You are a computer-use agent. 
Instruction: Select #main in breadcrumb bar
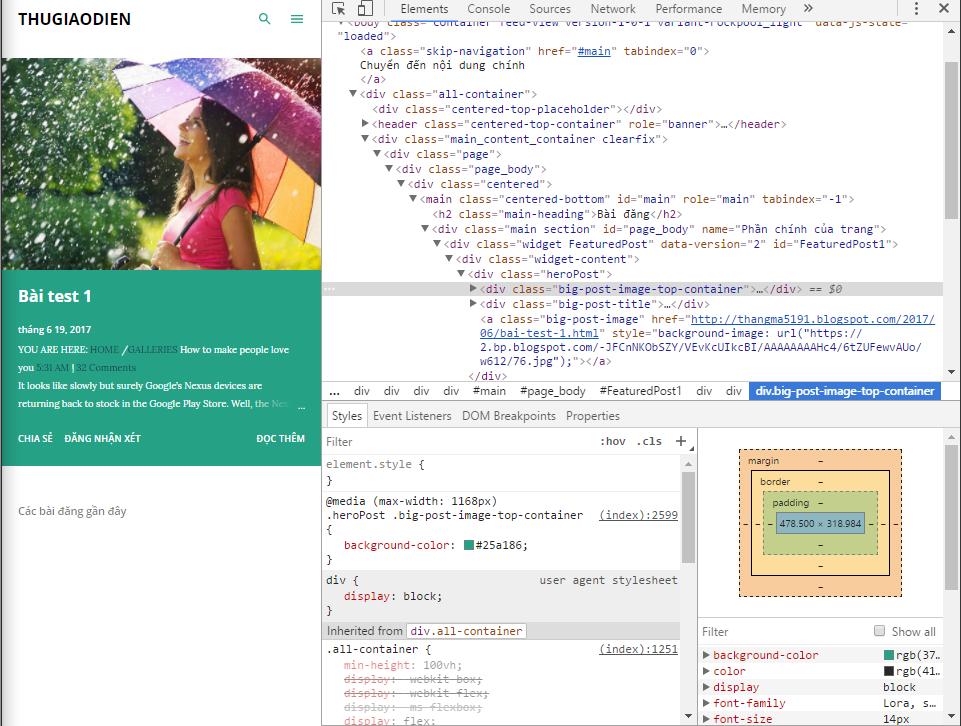489,391
